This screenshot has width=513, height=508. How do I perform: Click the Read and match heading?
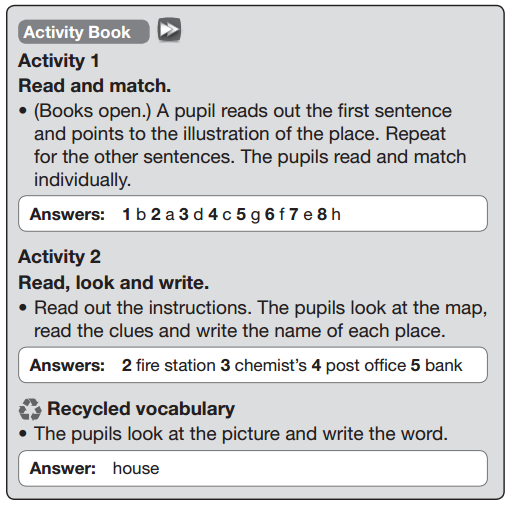[95, 86]
